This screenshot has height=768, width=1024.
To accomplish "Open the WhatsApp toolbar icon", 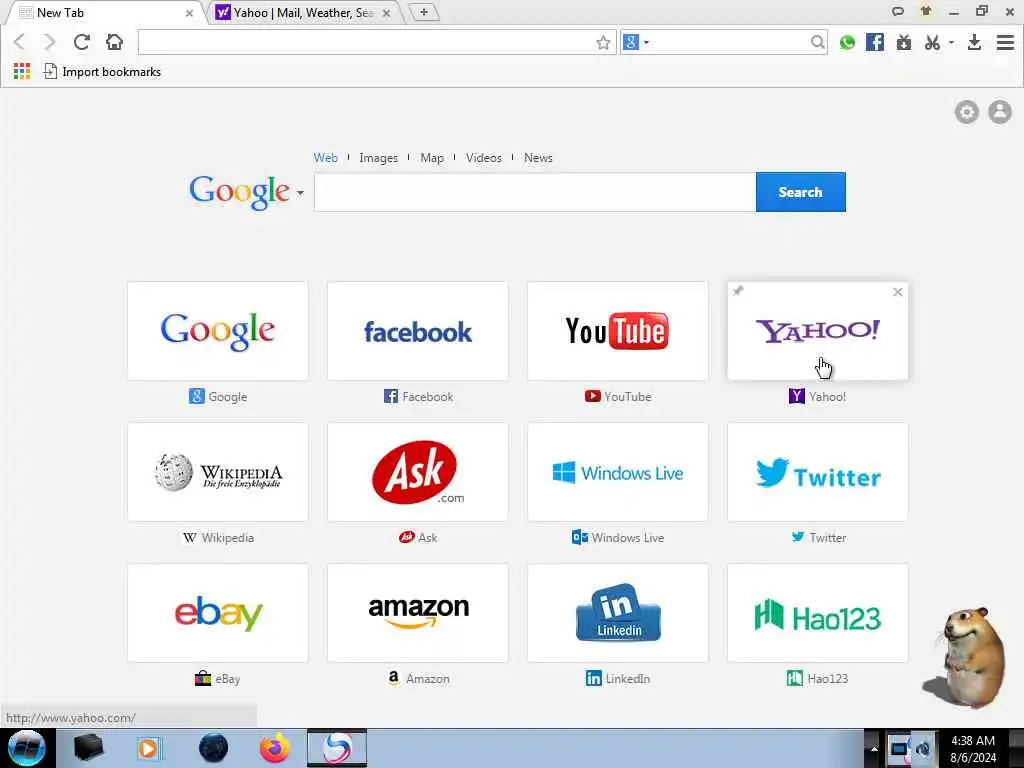I will click(847, 42).
